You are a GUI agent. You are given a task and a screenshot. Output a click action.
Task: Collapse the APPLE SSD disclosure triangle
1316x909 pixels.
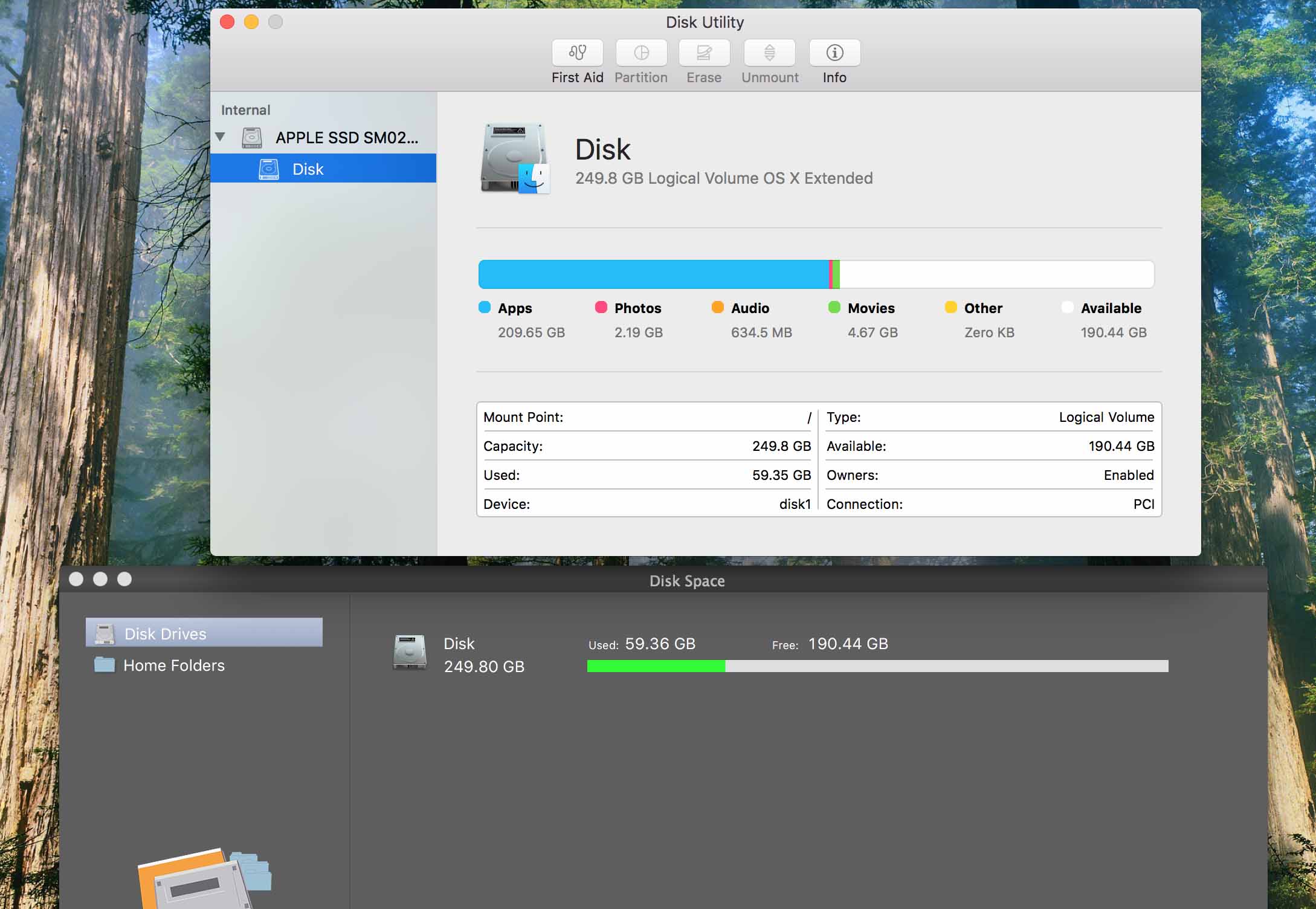tap(221, 137)
